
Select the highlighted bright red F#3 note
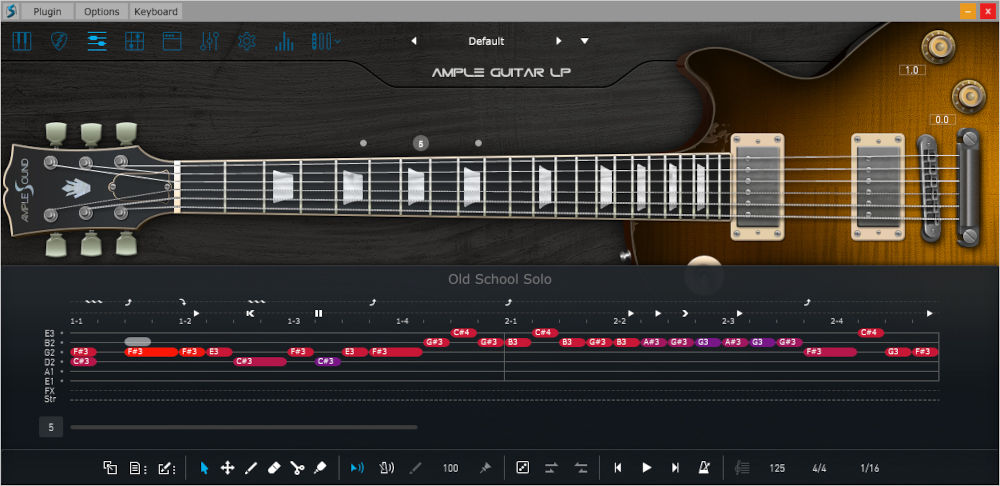[x=151, y=351]
